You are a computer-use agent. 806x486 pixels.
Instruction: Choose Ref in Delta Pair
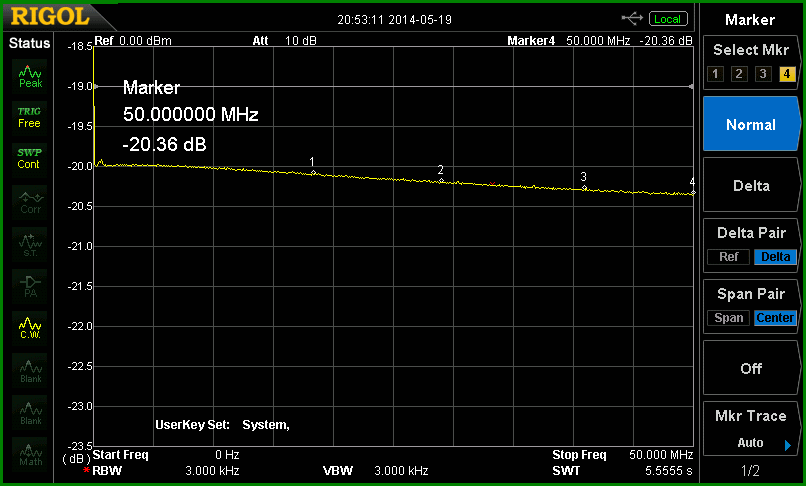(x=728, y=257)
